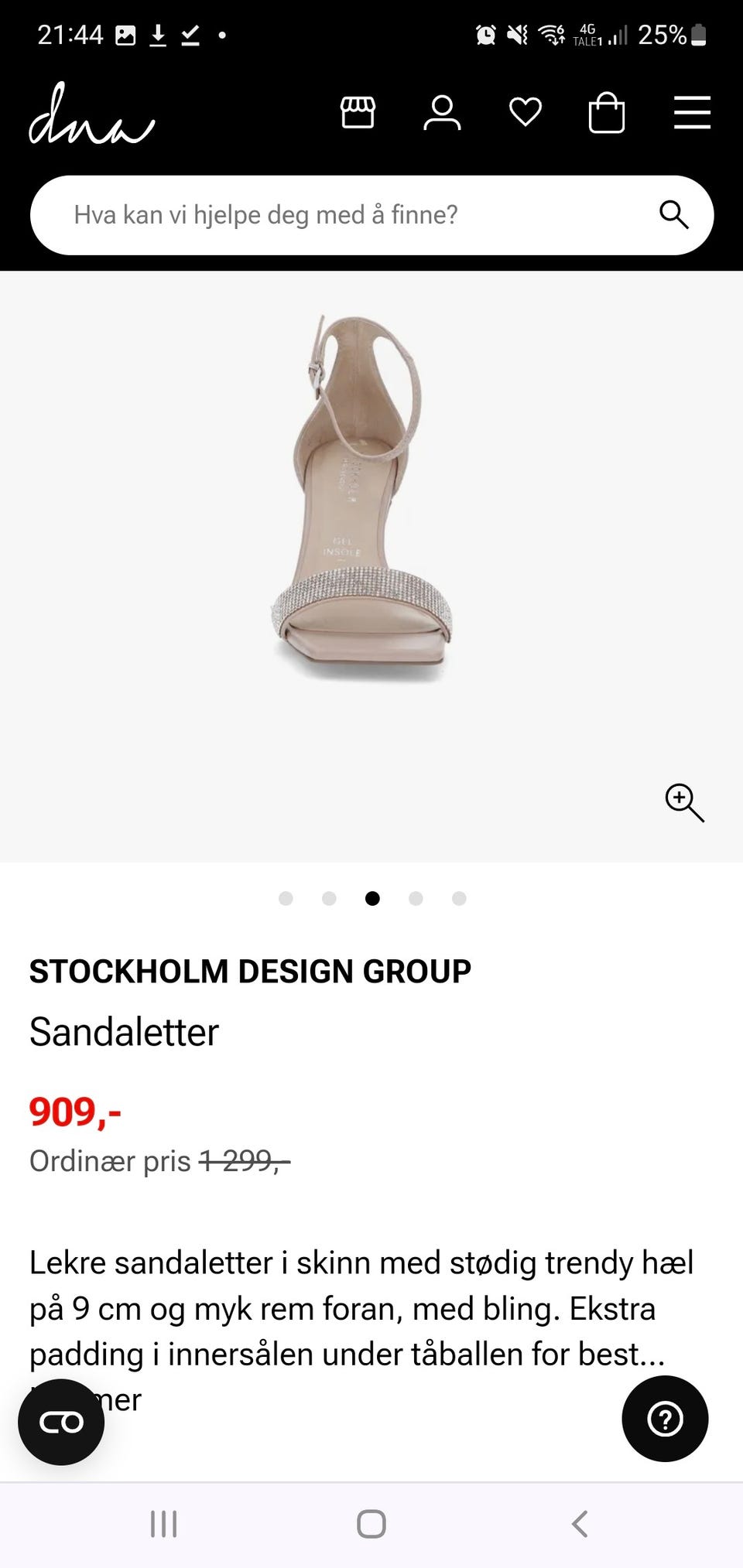Select the fifth image carousel dot
This screenshot has width=743, height=1568.
pyautogui.click(x=459, y=898)
